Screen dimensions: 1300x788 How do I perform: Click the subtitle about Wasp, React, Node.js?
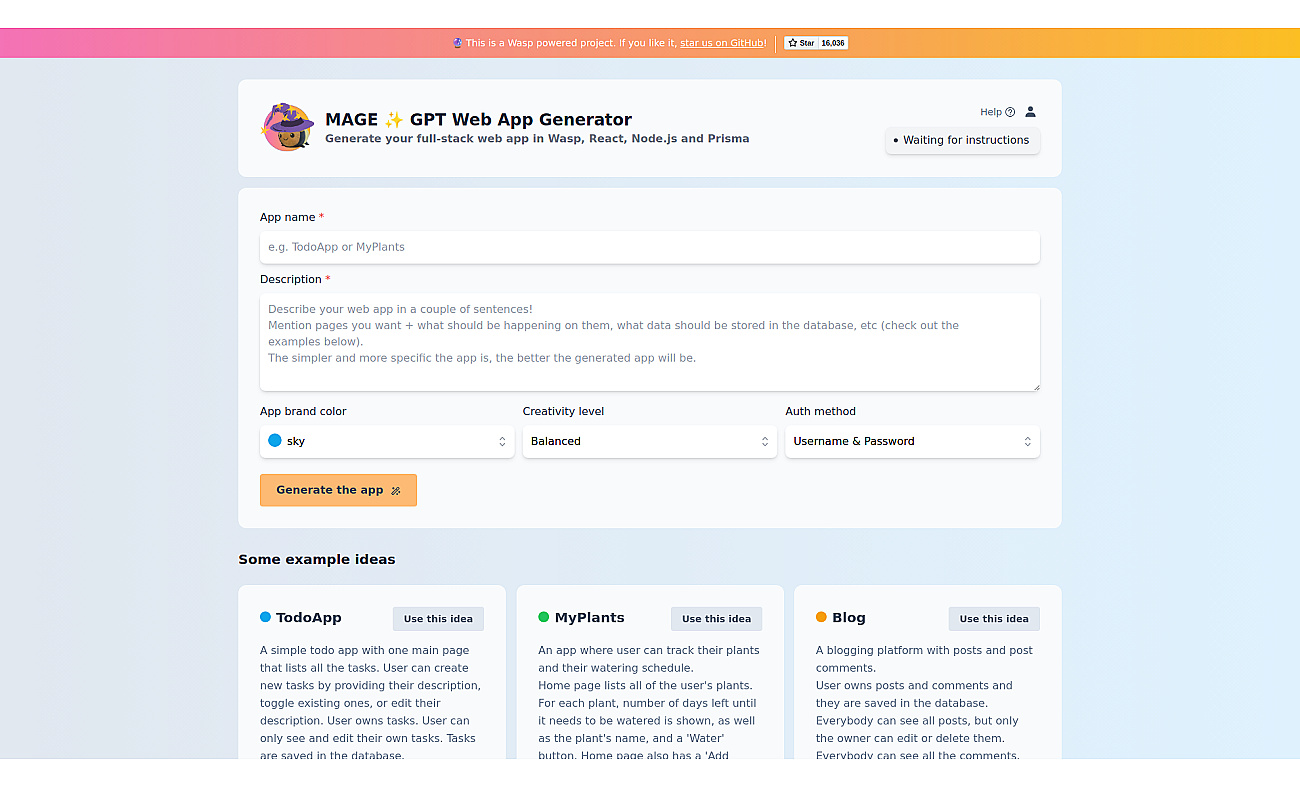click(537, 139)
